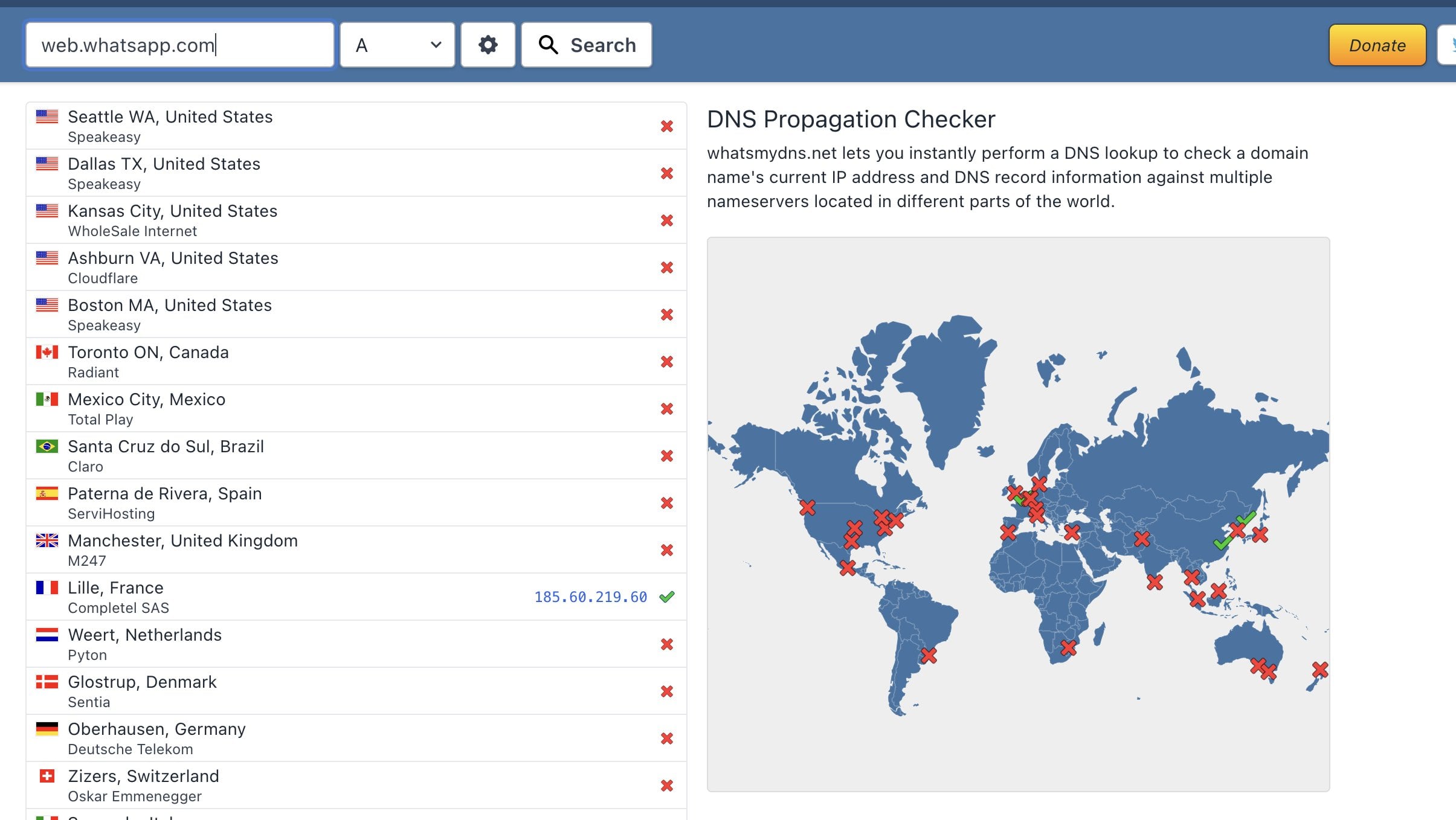Click the Search button

click(x=586, y=45)
